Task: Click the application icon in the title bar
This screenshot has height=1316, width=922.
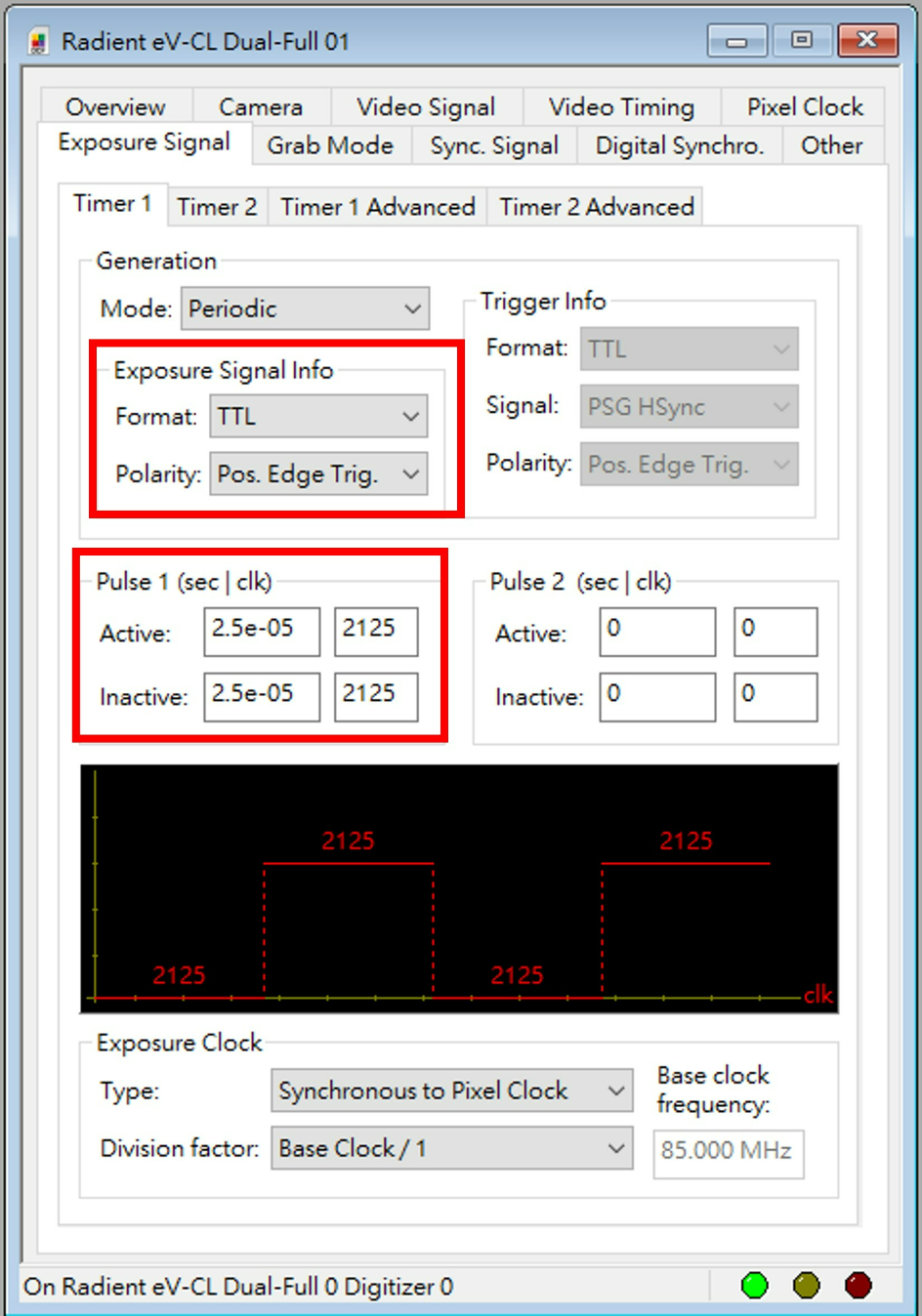Action: point(38,42)
